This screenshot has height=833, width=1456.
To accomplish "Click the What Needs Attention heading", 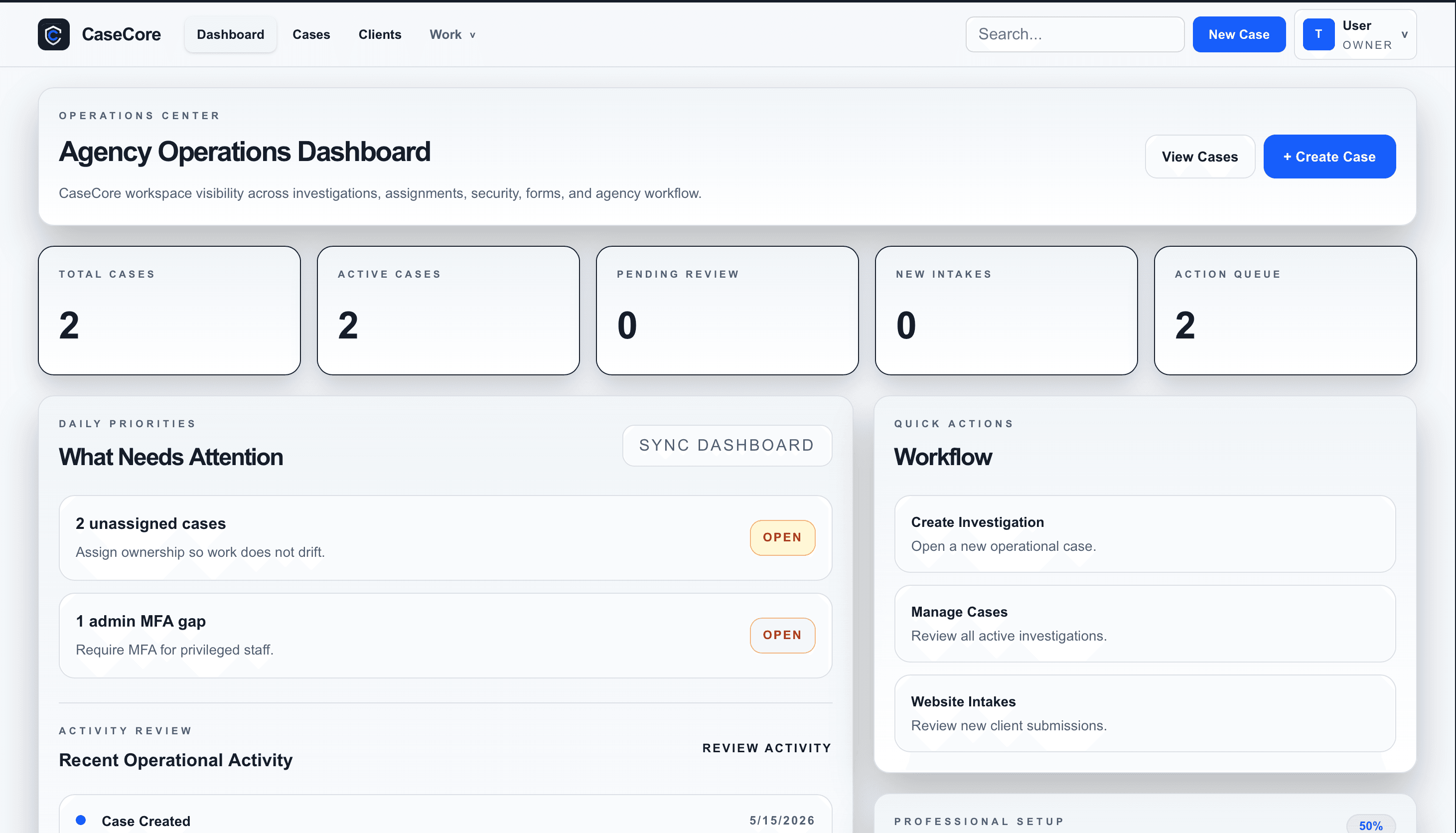I will coord(171,457).
